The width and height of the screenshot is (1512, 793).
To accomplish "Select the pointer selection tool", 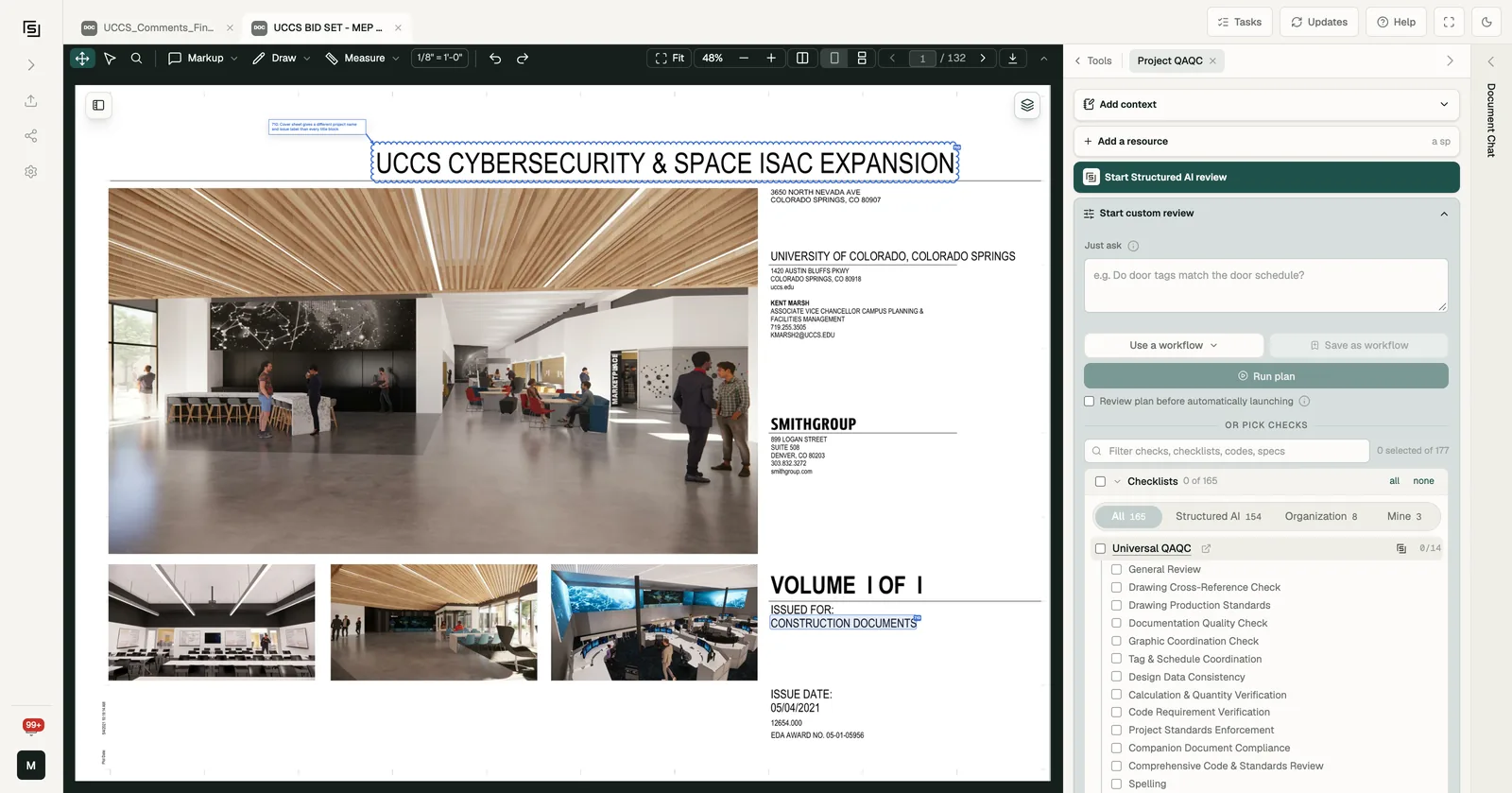I will 110,59.
